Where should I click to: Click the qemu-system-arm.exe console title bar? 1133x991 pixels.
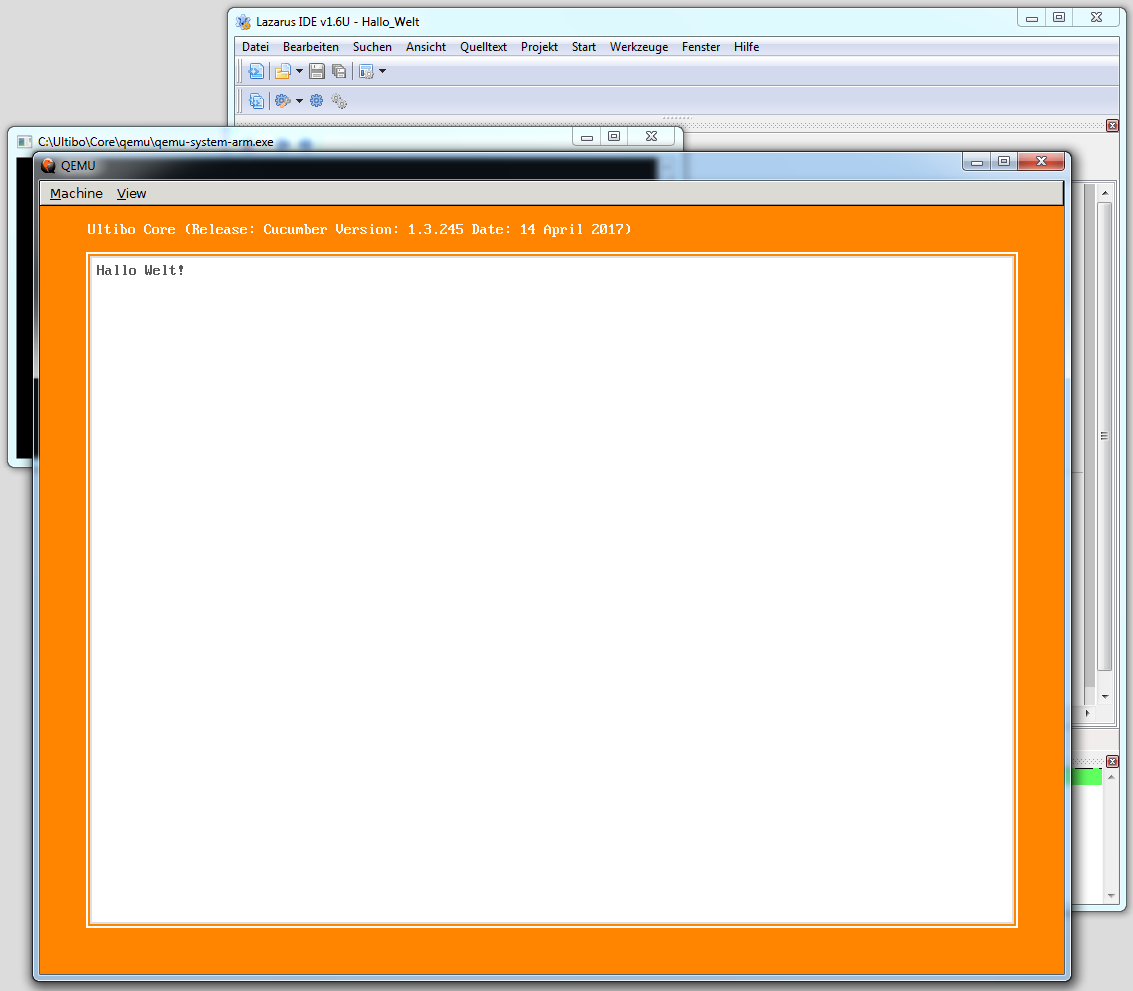point(300,141)
